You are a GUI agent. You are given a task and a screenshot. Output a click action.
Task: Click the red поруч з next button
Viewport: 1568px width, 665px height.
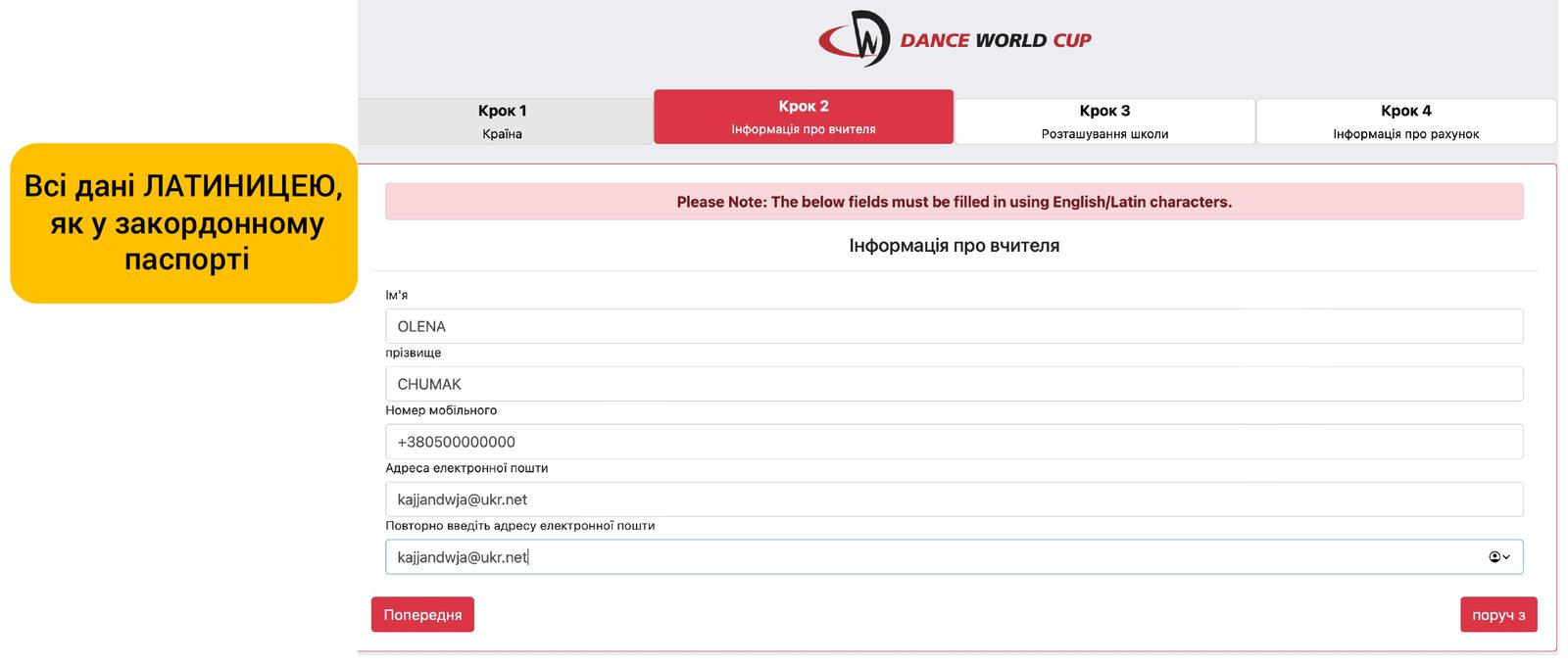1498,615
